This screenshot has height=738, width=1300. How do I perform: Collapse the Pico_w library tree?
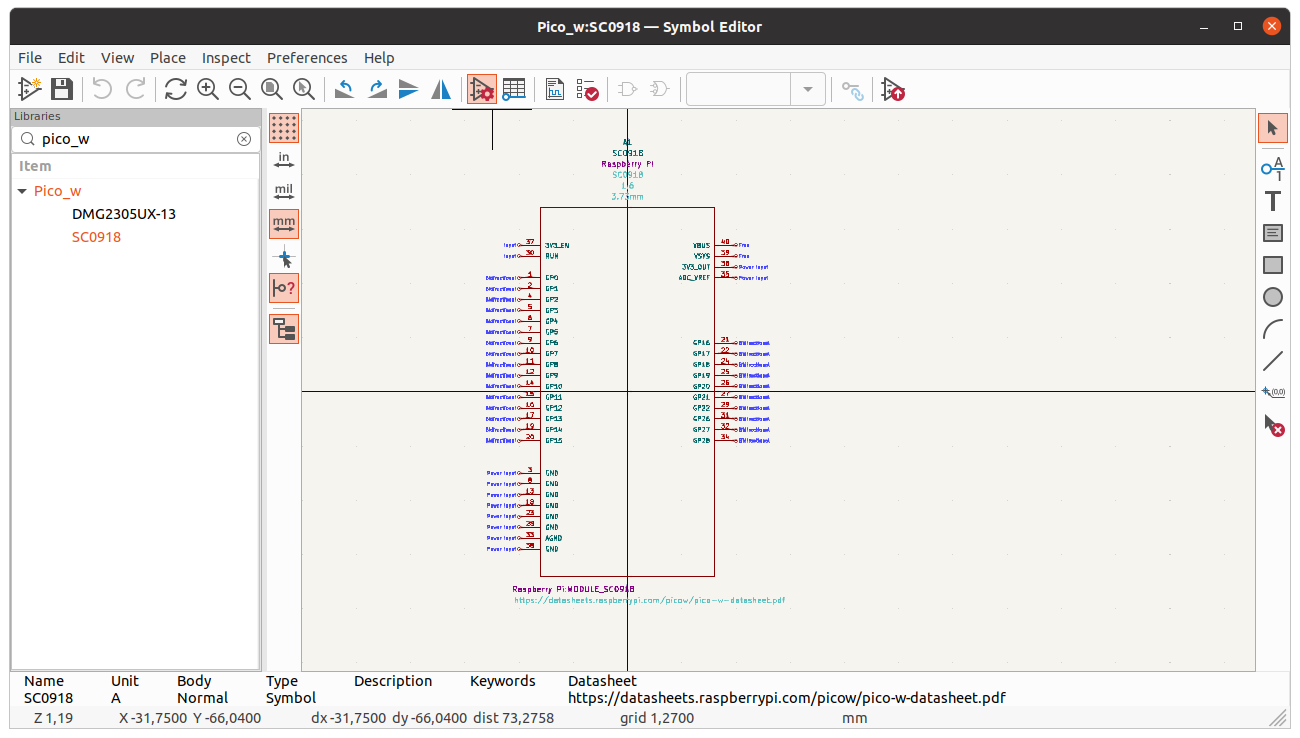click(23, 191)
